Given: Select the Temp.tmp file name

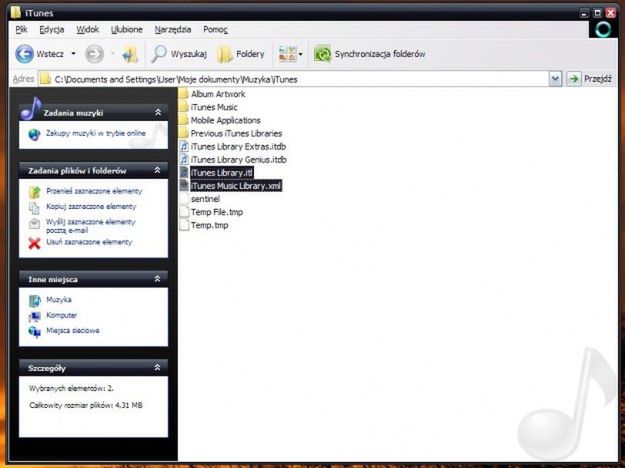Looking at the screenshot, I should tap(210, 225).
